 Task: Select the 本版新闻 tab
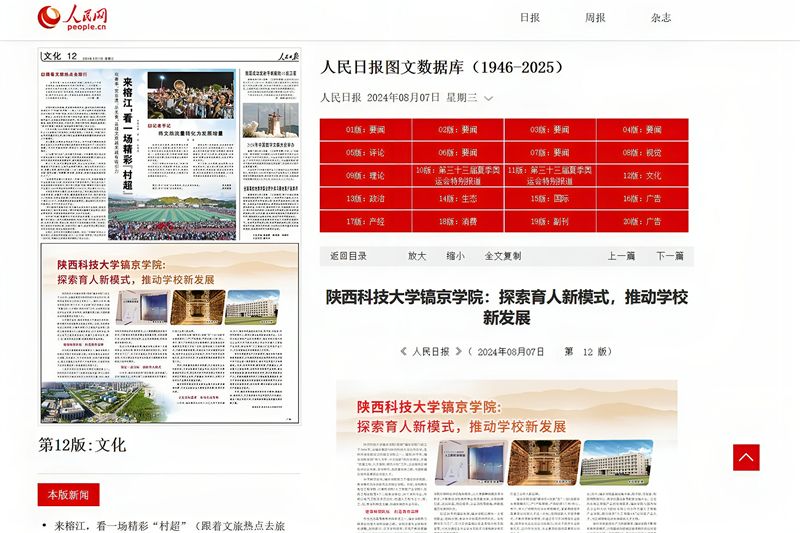click(69, 495)
